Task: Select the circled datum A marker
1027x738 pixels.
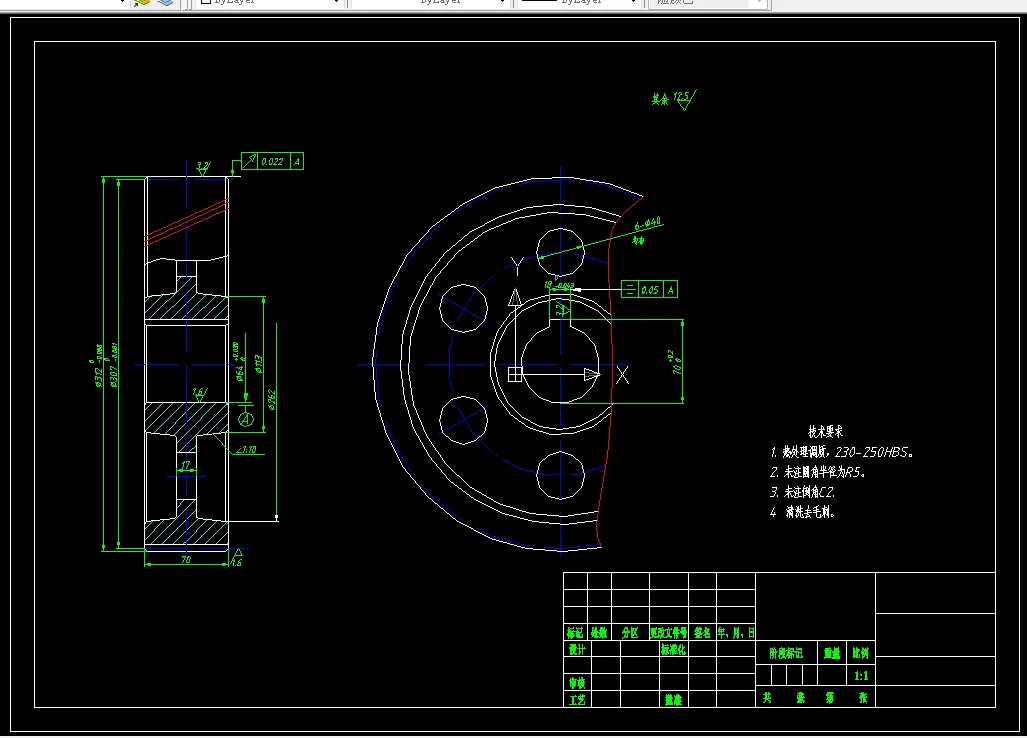Action: [x=246, y=419]
